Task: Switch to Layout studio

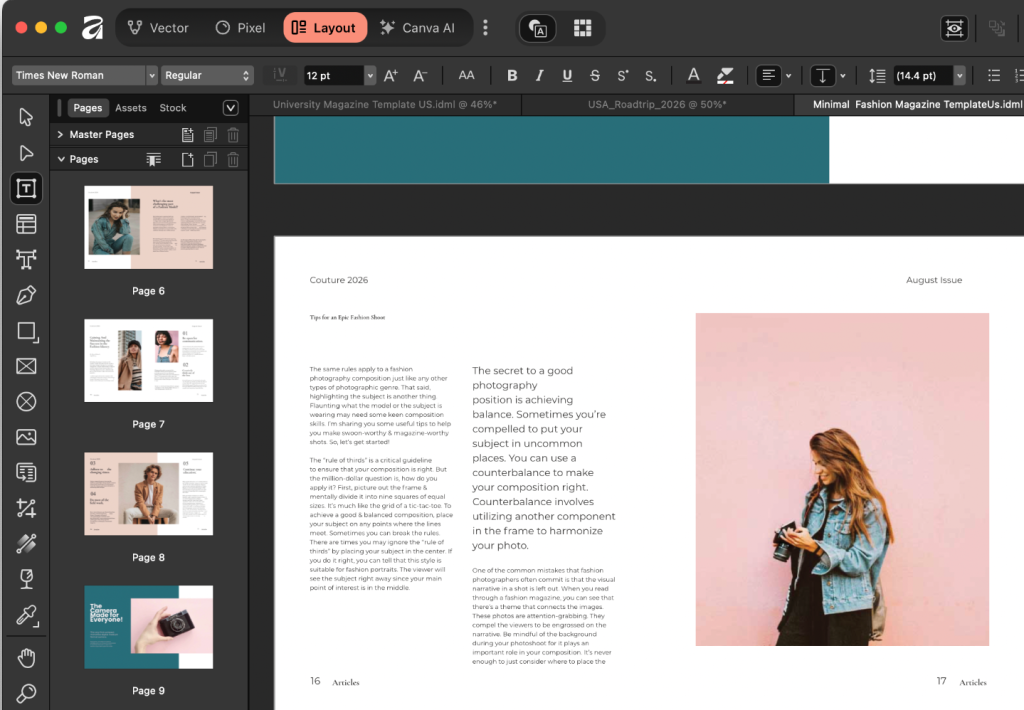Action: point(325,28)
